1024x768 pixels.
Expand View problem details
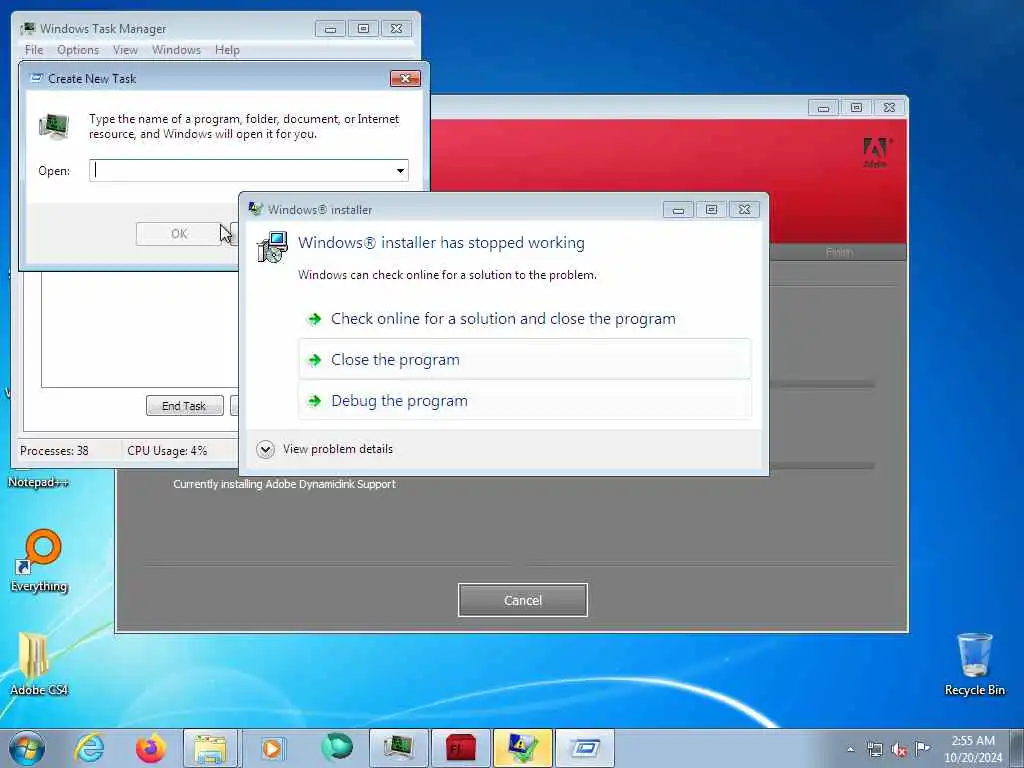pos(325,449)
